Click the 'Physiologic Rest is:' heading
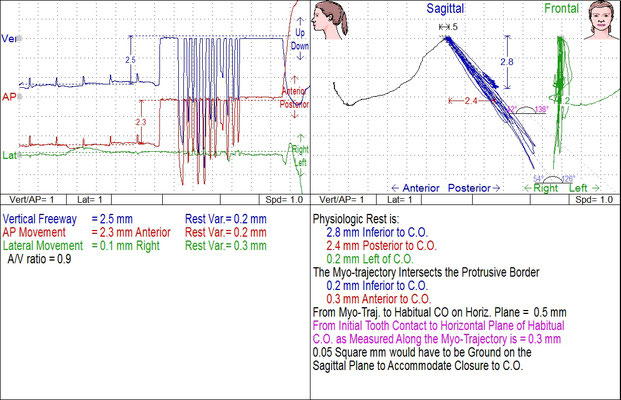 (x=356, y=219)
